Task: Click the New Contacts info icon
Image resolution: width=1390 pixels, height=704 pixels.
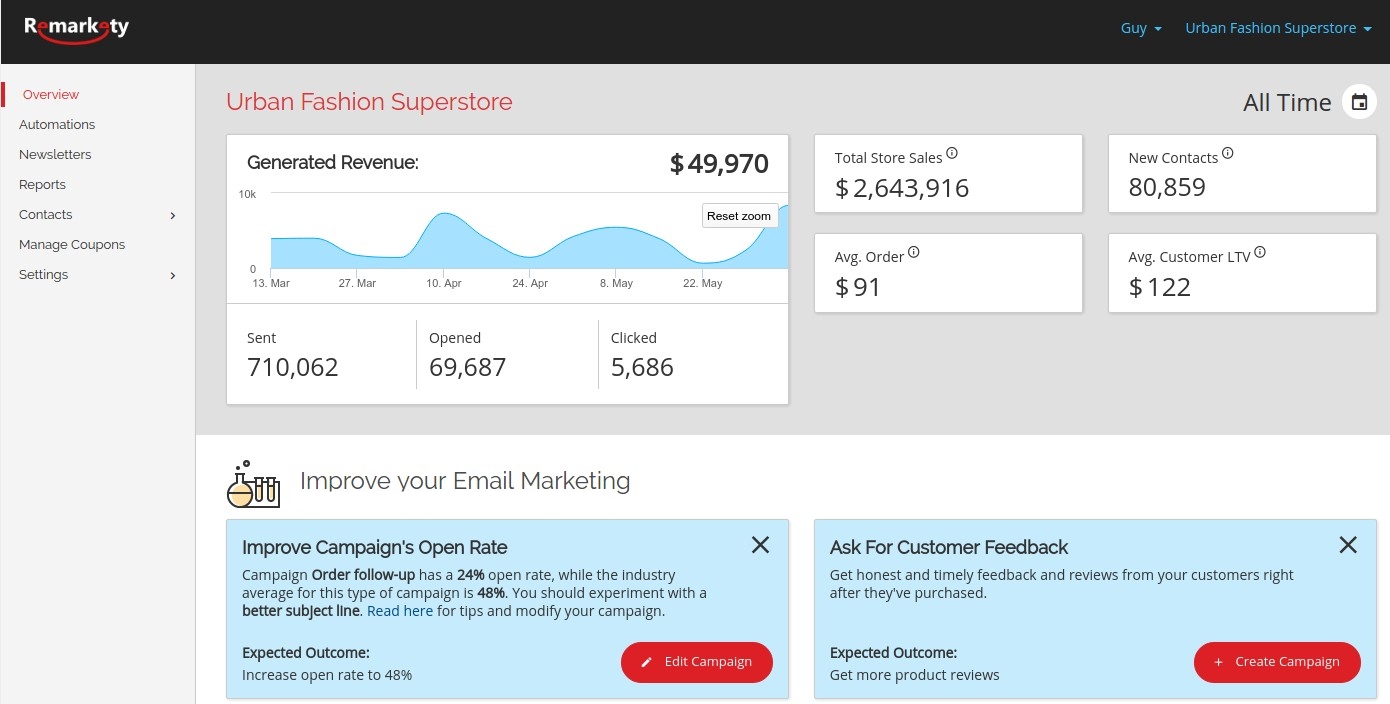Action: [x=1226, y=152]
